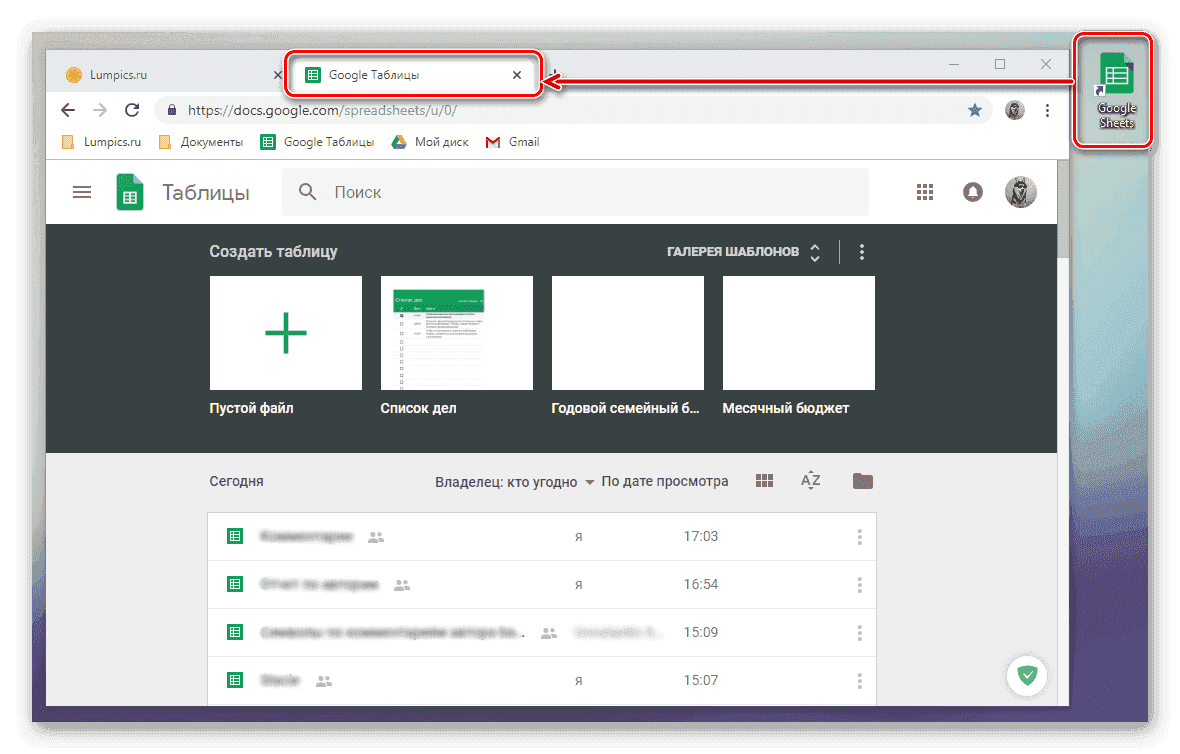
Task: Open the Google Apps launcher grid
Action: click(x=925, y=192)
